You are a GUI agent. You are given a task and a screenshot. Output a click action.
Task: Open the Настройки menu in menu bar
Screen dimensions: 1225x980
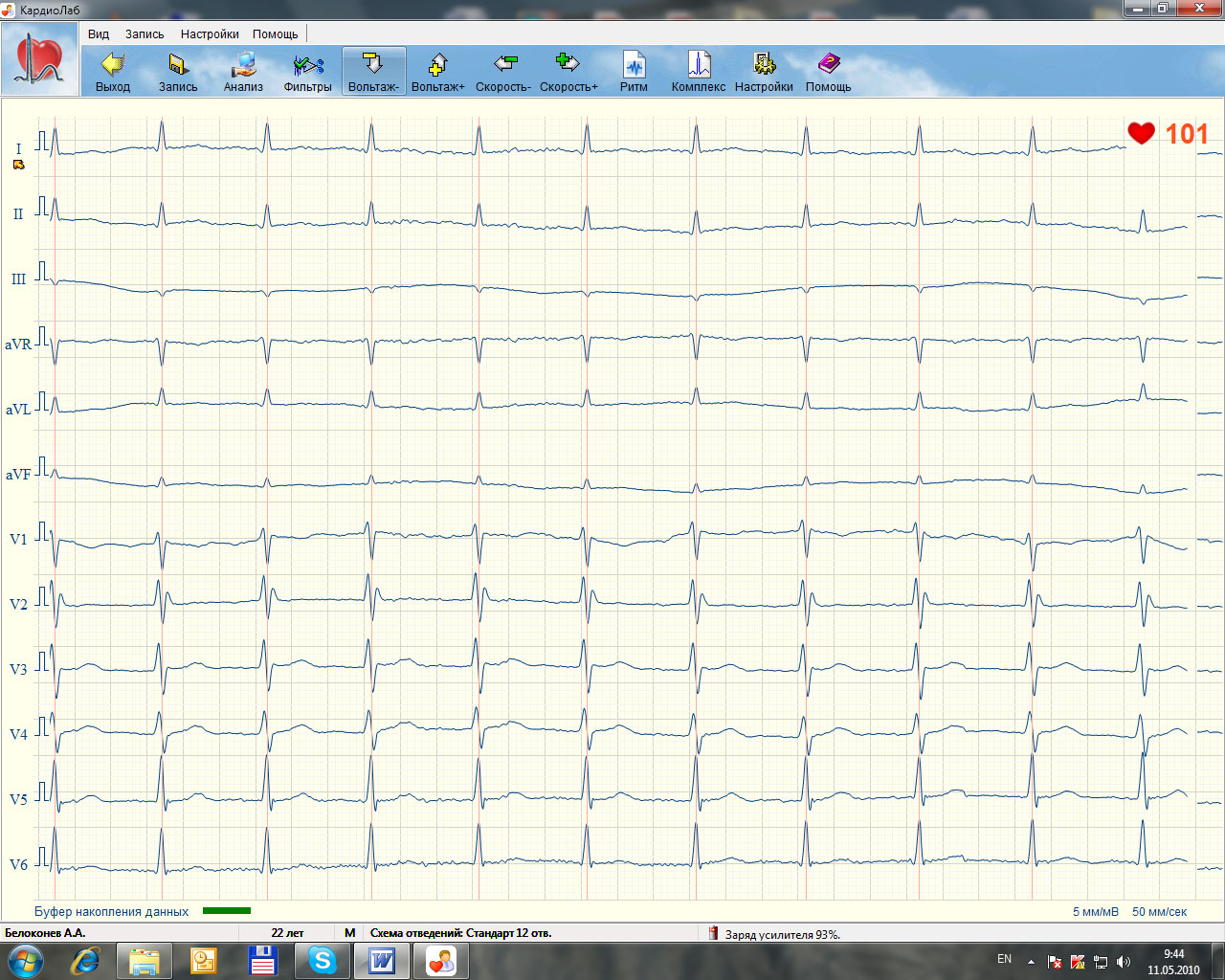(210, 33)
